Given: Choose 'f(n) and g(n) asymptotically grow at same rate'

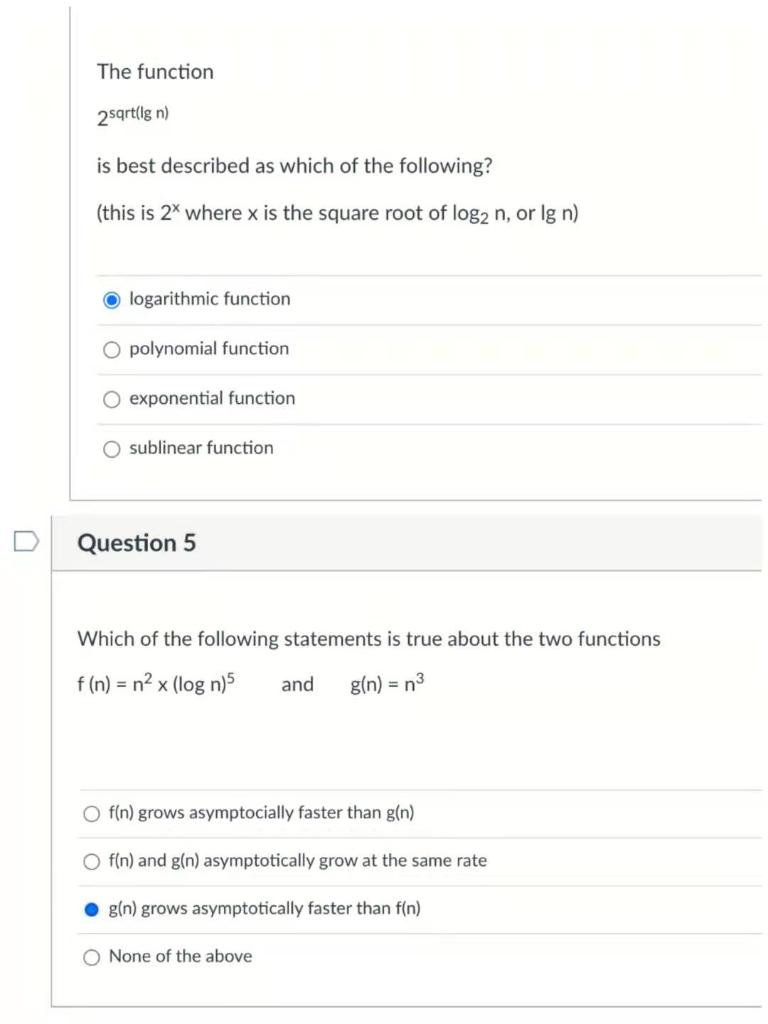Looking at the screenshot, I should tap(90, 861).
